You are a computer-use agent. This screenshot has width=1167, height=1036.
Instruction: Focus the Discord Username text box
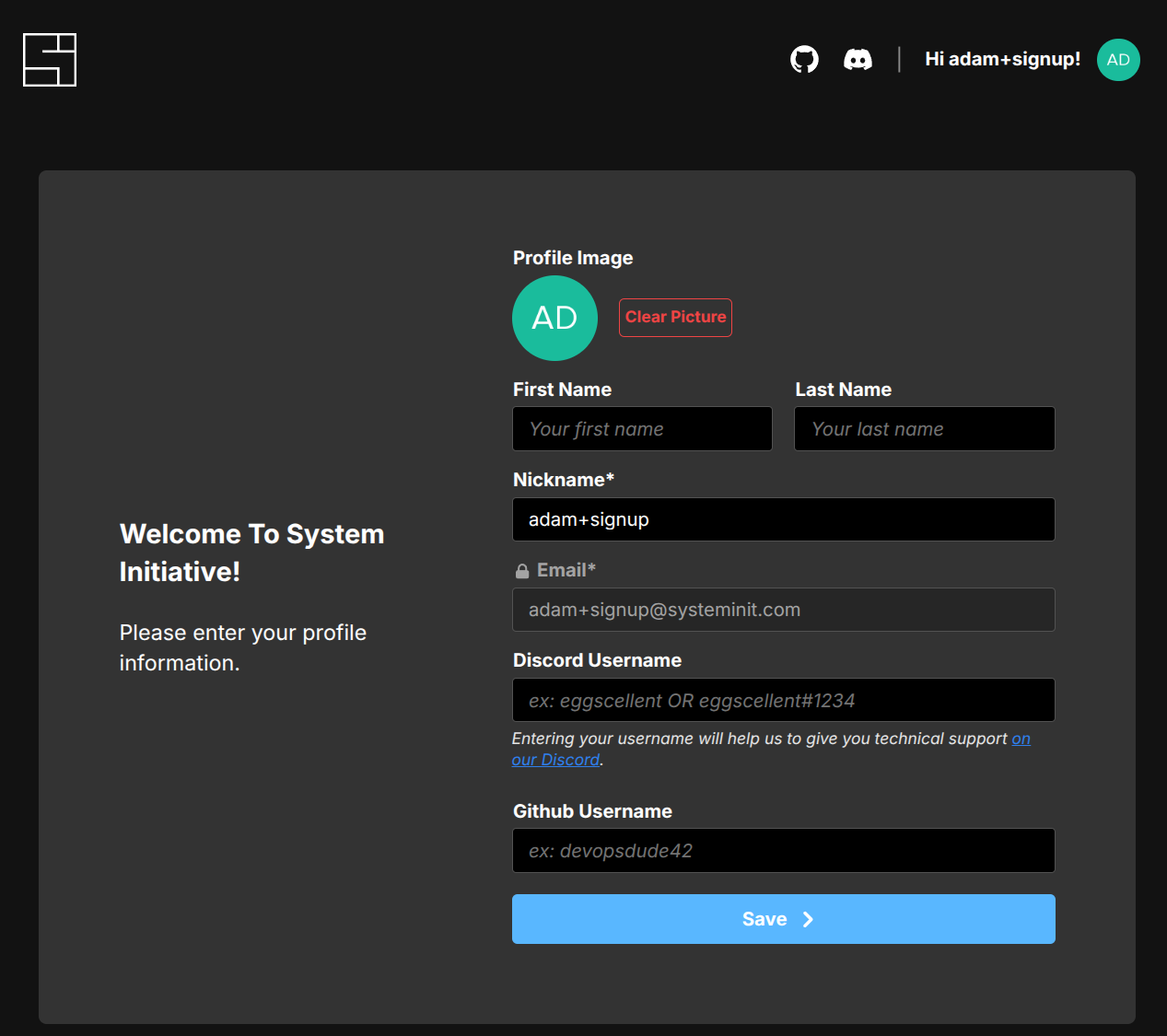tap(783, 700)
